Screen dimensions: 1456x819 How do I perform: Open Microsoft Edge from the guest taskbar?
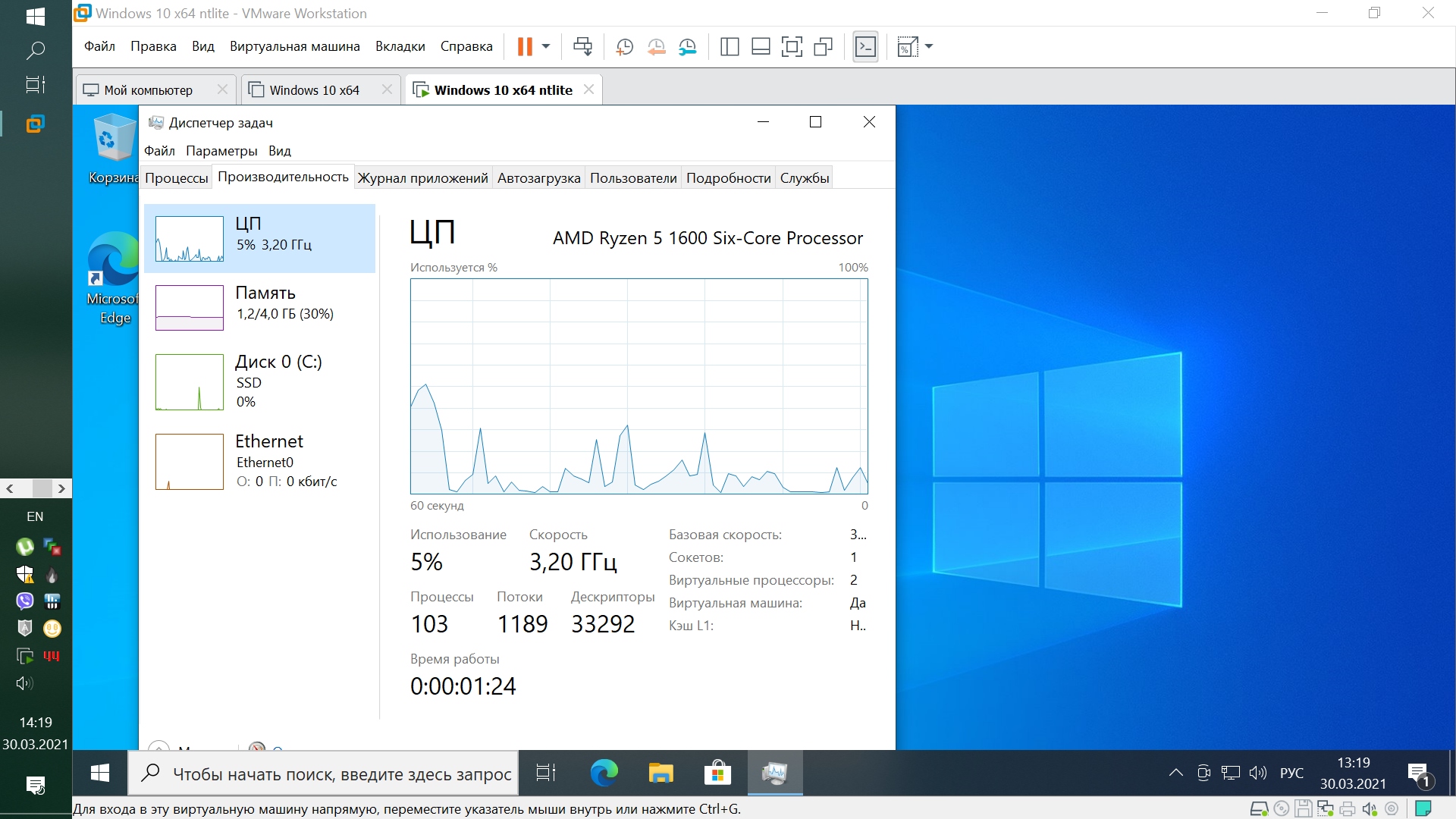click(x=604, y=773)
